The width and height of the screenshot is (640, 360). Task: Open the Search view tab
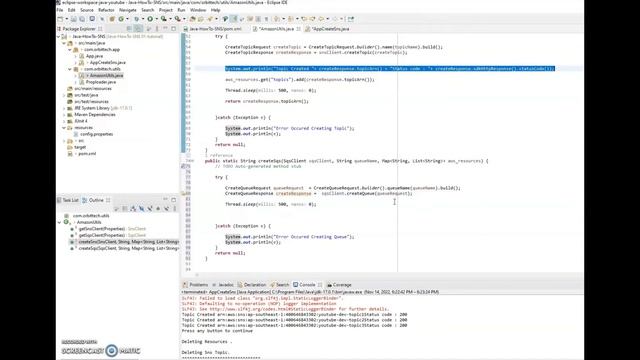(x=279, y=285)
